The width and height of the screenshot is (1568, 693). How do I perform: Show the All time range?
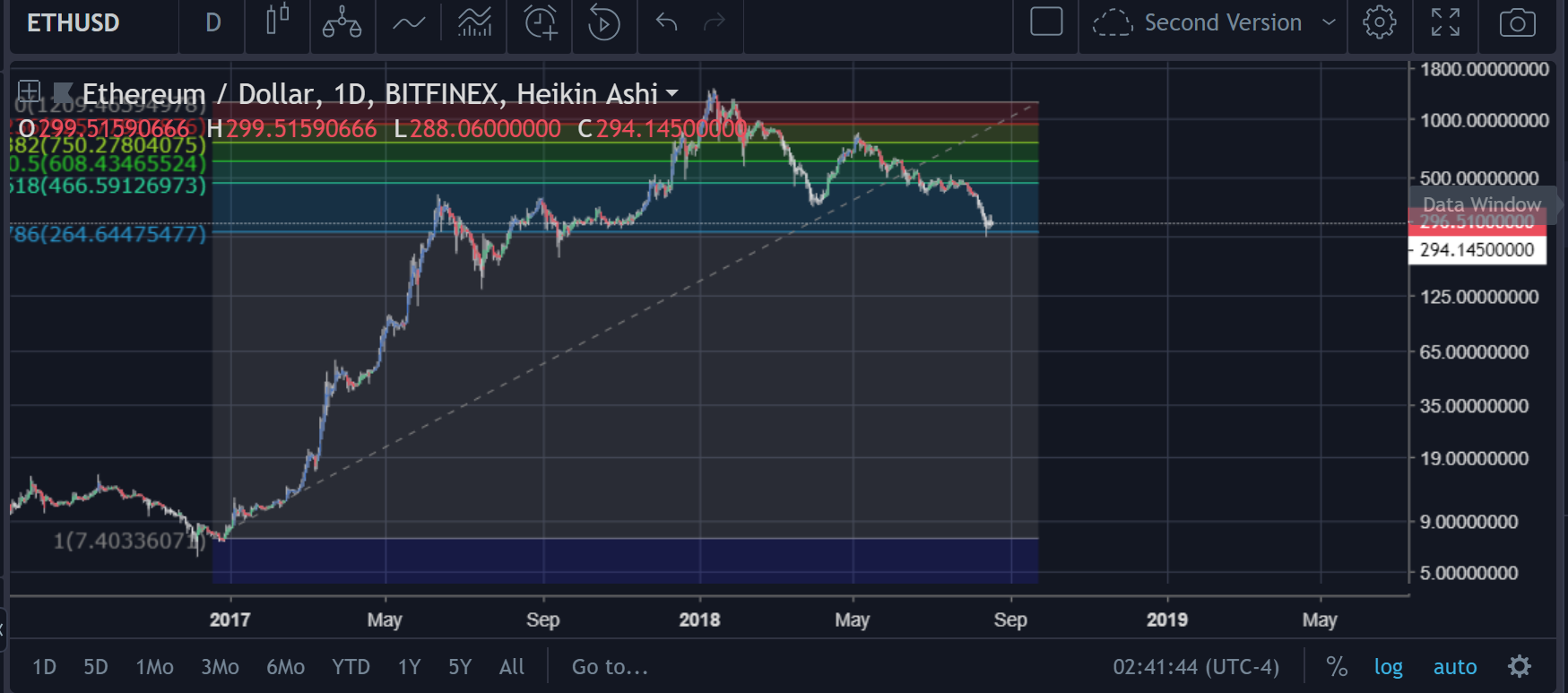pyautogui.click(x=512, y=667)
